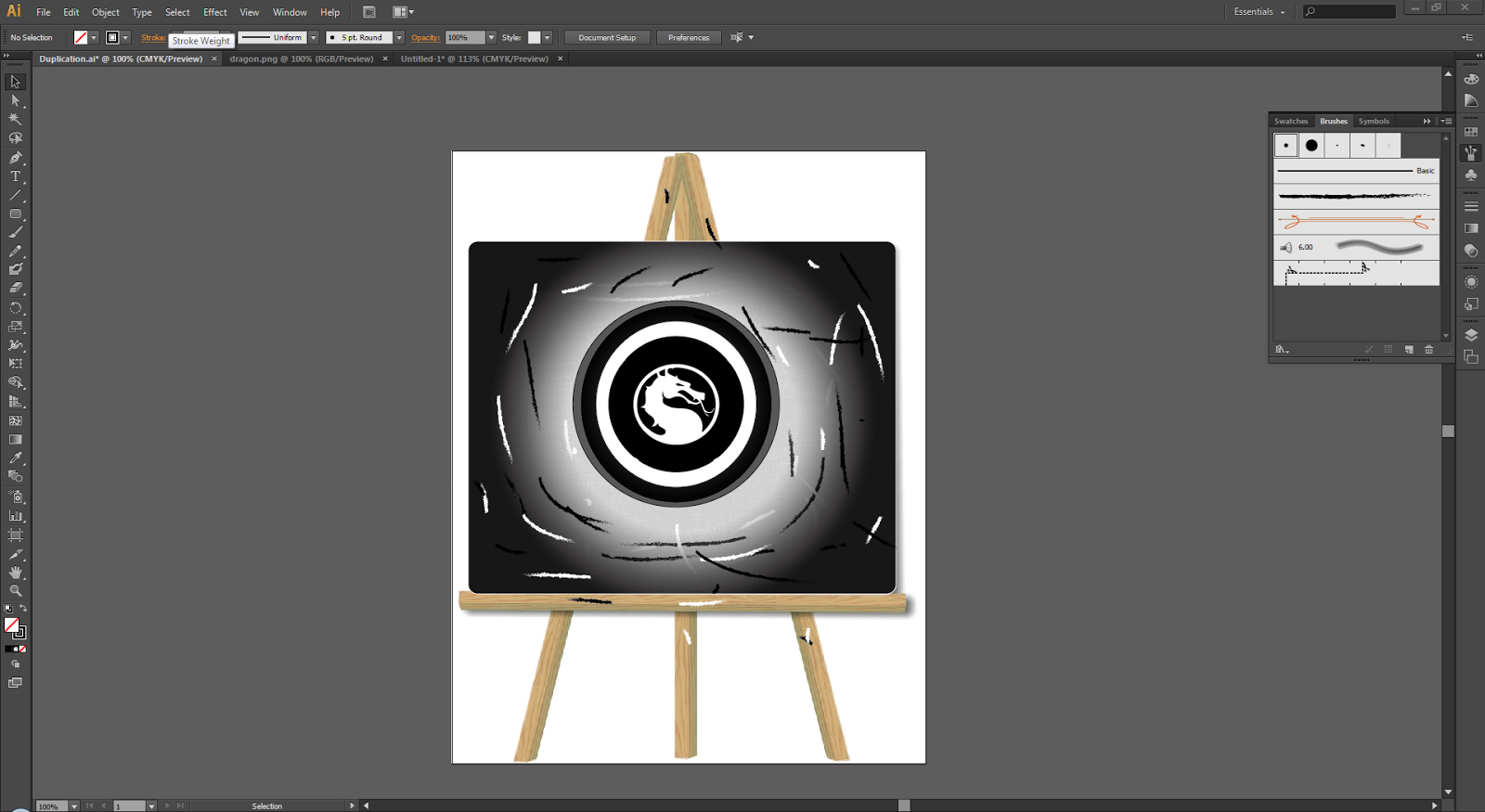1485x812 pixels.
Task: Select the Zoom tool magnifier
Action: (15, 591)
